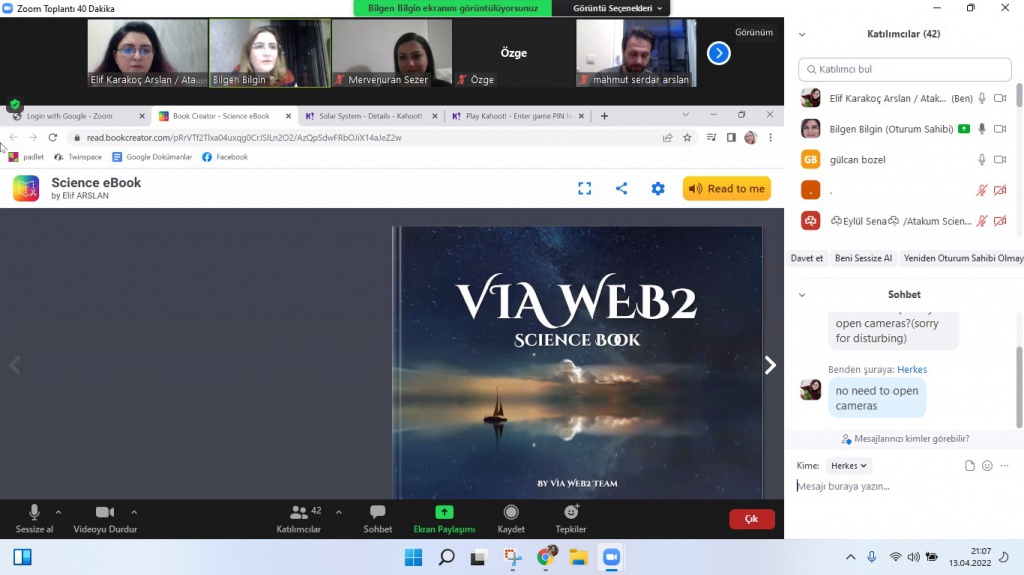Screen dimensions: 1024x575
Task: Collapse Sohbet chat panel chevron
Action: coord(802,295)
